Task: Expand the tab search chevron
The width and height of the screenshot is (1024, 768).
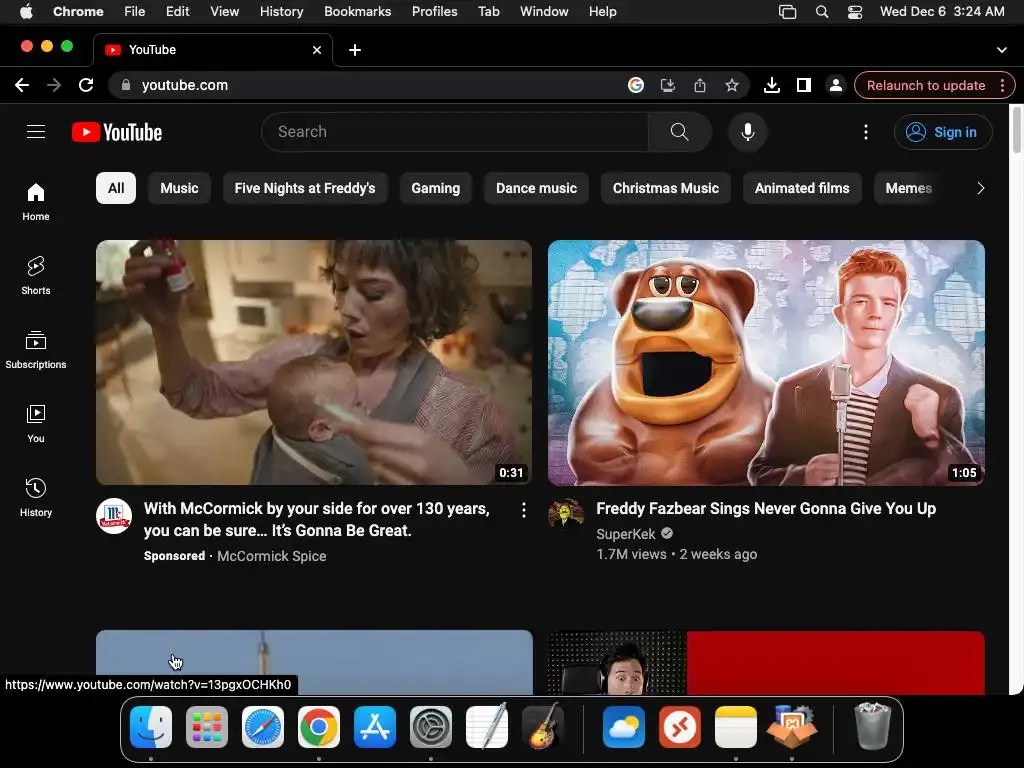Action: (x=1002, y=50)
